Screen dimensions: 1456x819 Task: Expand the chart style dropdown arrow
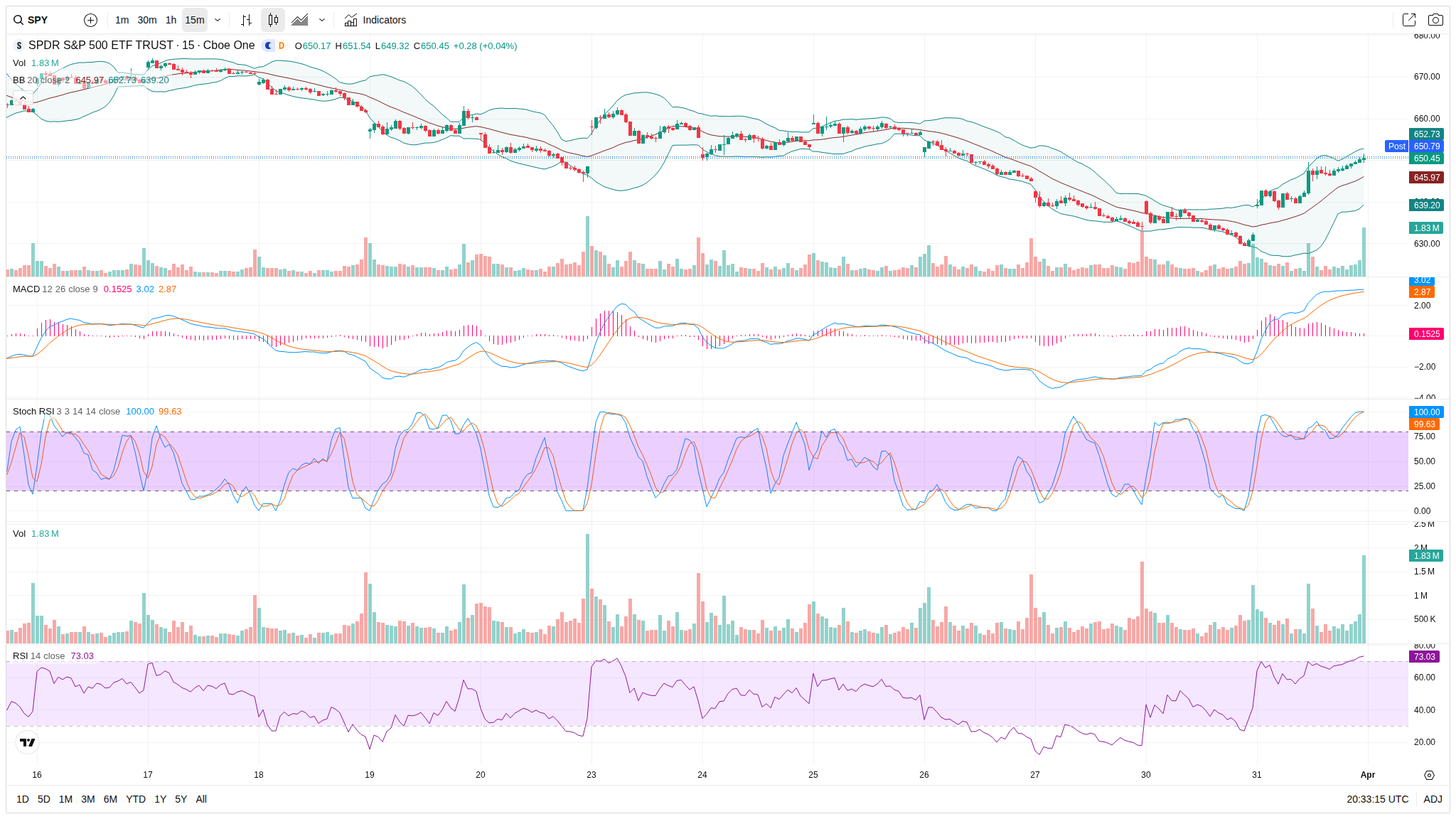coord(322,20)
